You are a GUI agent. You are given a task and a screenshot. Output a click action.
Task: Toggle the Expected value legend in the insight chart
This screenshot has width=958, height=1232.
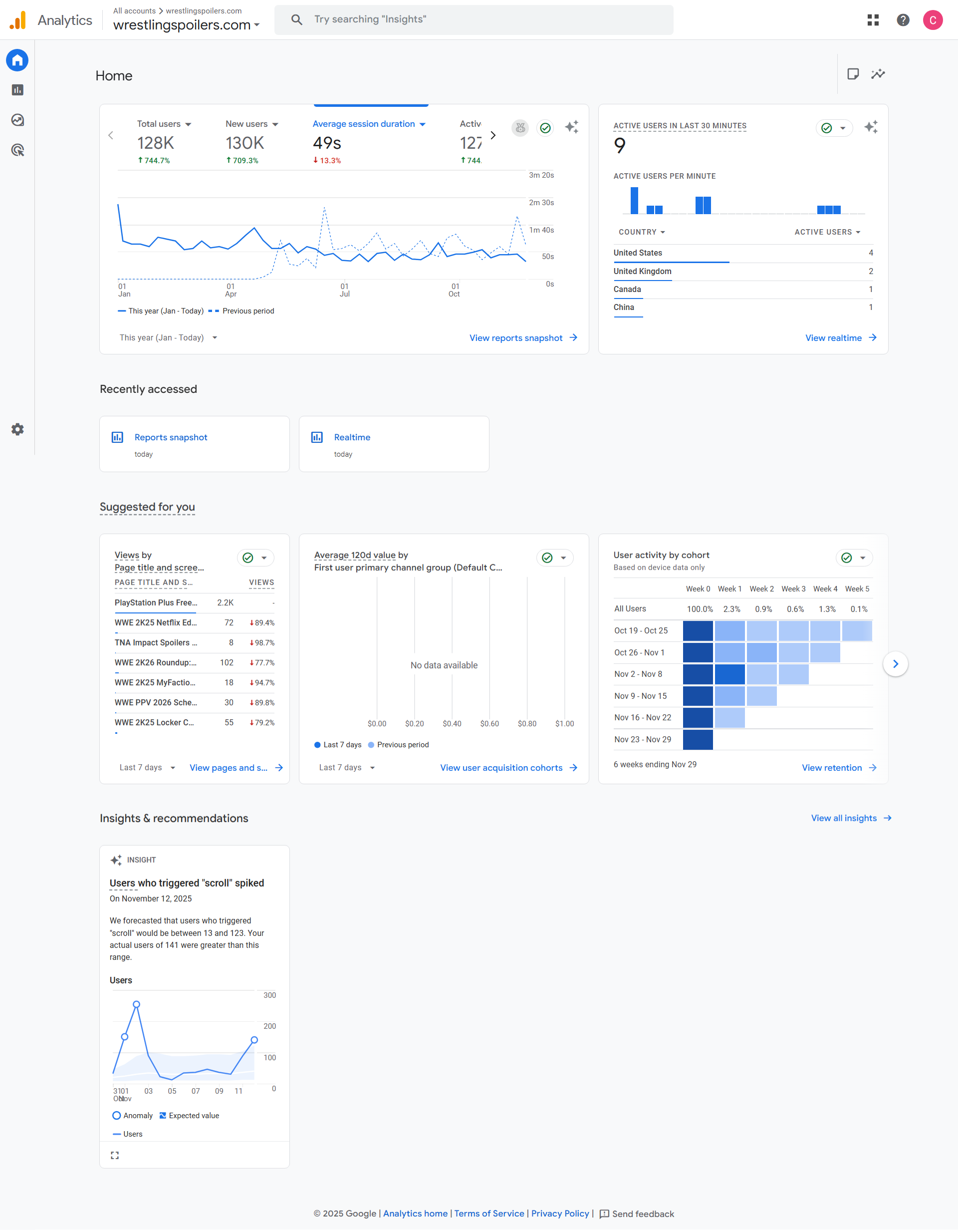tap(189, 1115)
